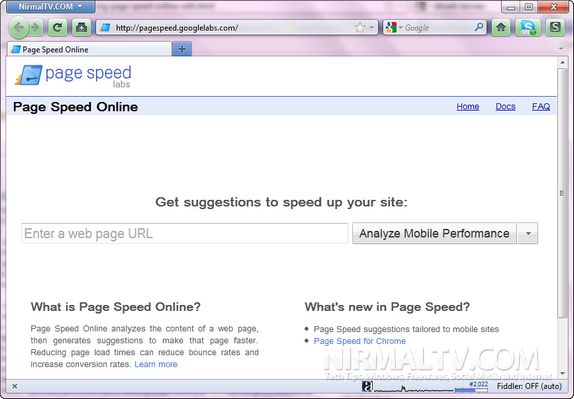This screenshot has height=399, width=574.
Task: Select the Page Speed Online tab
Action: [x=89, y=49]
